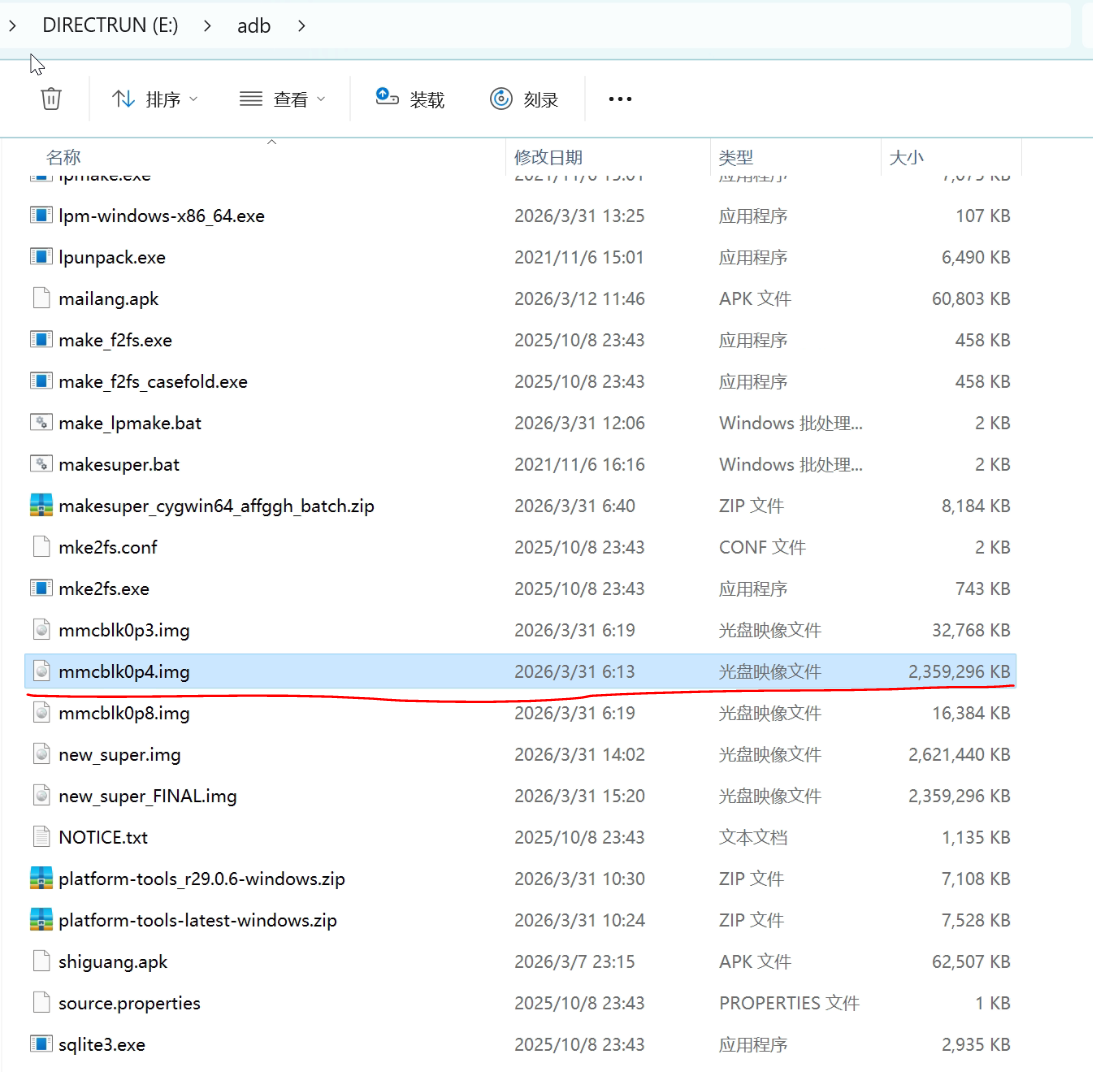Navigate to DIRECTRUN (E:) in address bar
This screenshot has height=1072, width=1093.
[110, 26]
